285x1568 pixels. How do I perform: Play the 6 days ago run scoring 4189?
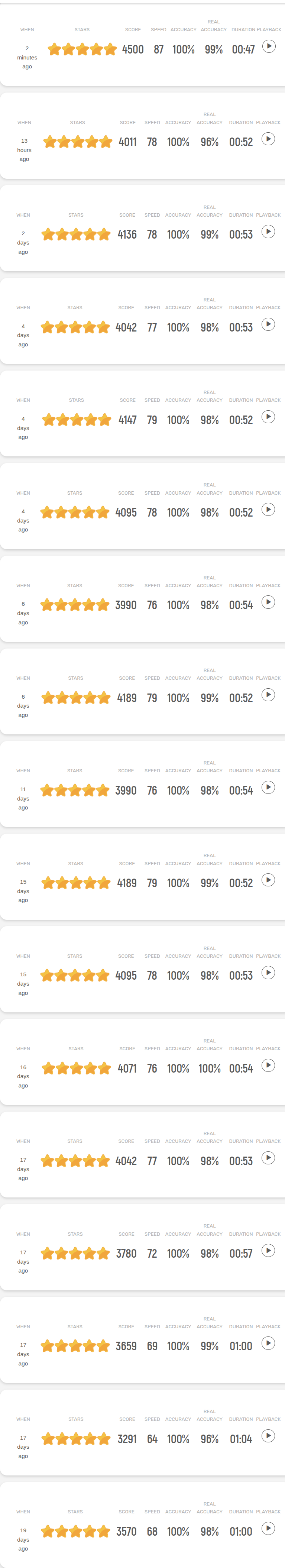coord(268,695)
